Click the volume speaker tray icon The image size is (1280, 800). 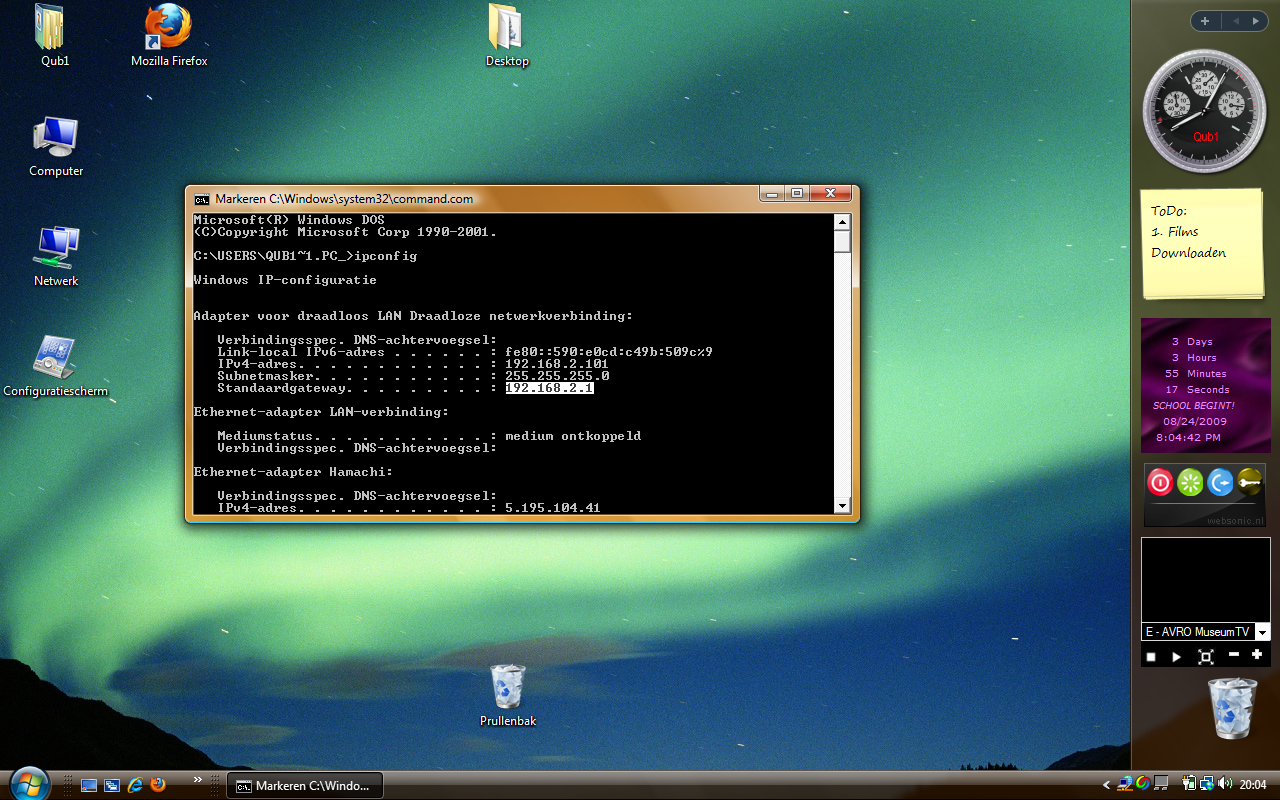(x=1225, y=783)
